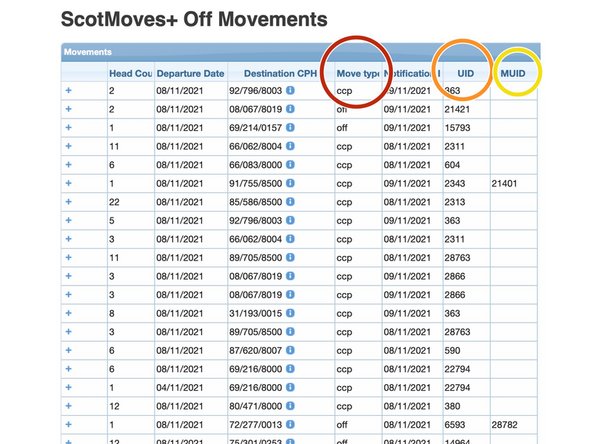Open info icon for 89/705/8500 with head count 3
The height and width of the screenshot is (444, 592).
point(290,331)
